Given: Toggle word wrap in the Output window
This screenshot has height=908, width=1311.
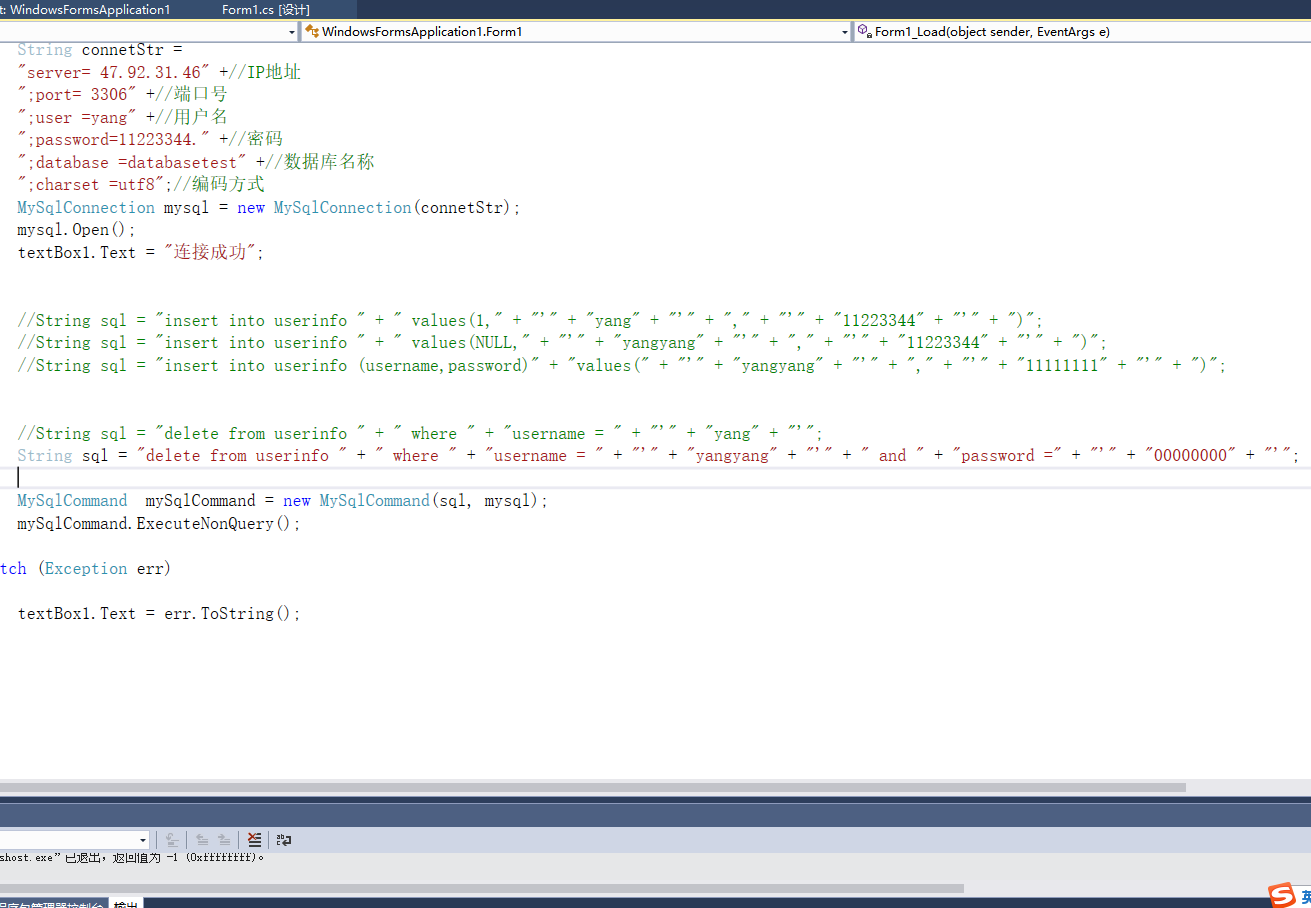Looking at the screenshot, I should click(283, 840).
